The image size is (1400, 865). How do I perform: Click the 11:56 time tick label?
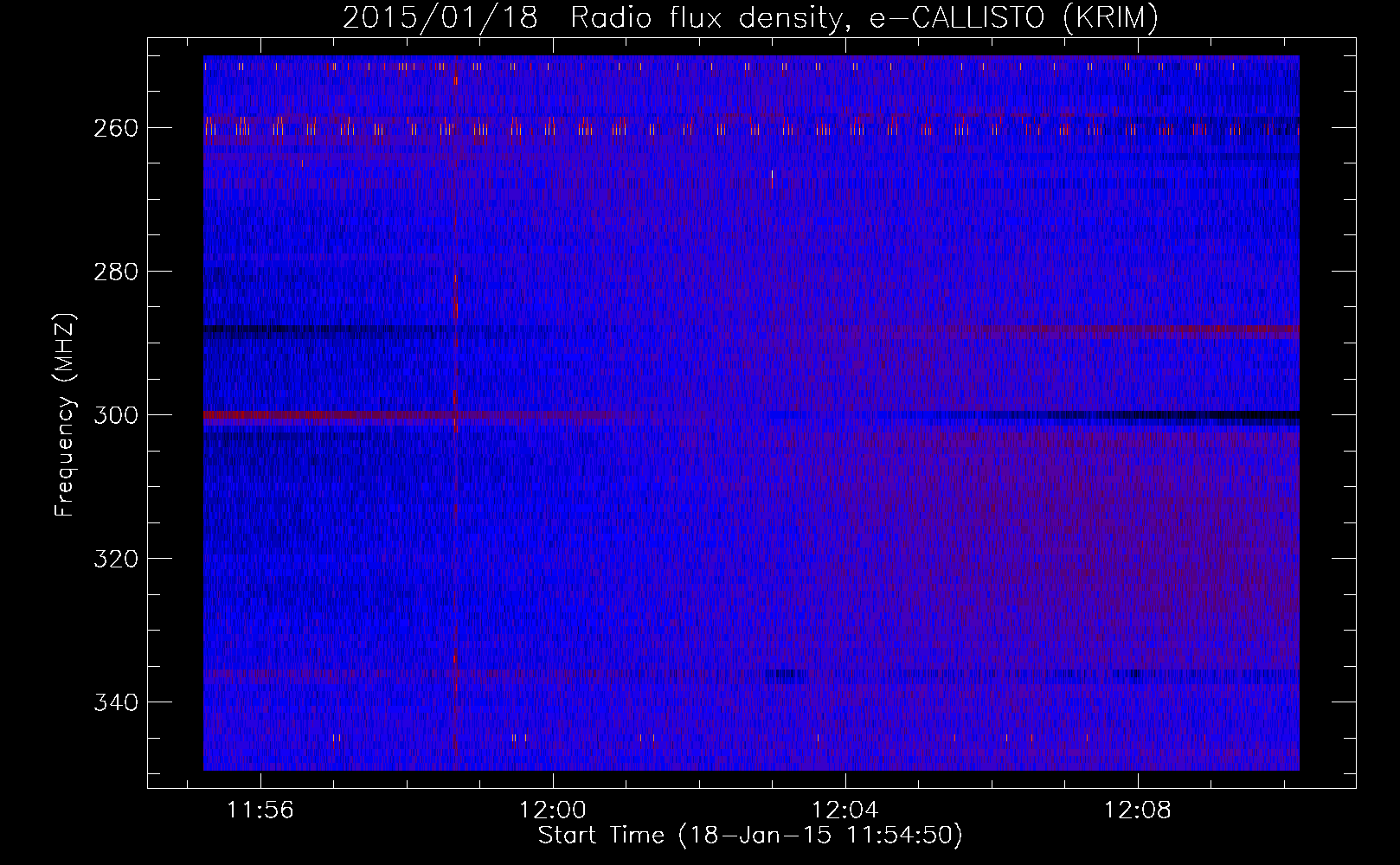(x=260, y=811)
